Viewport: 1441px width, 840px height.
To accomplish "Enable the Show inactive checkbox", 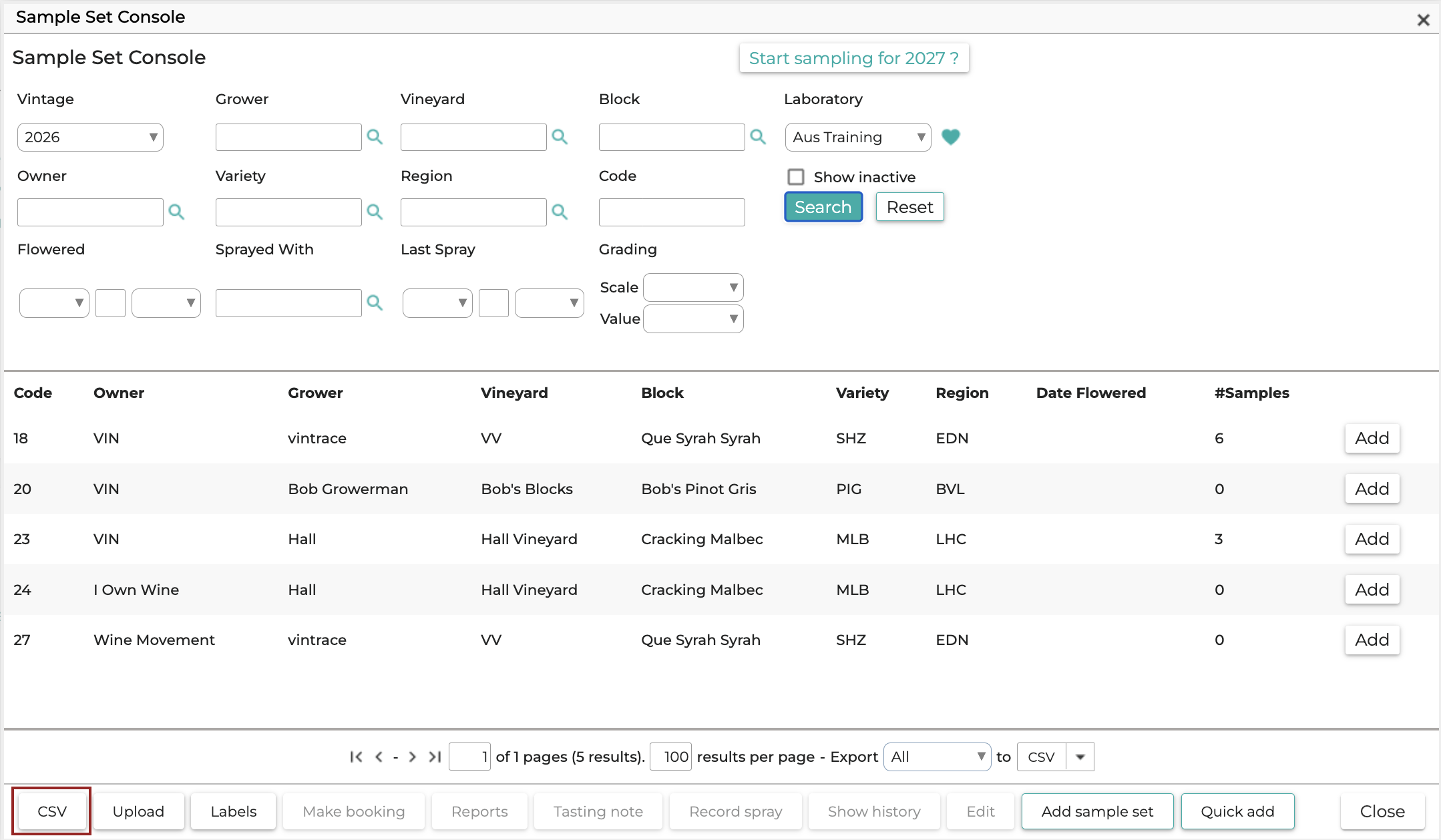I will click(796, 177).
